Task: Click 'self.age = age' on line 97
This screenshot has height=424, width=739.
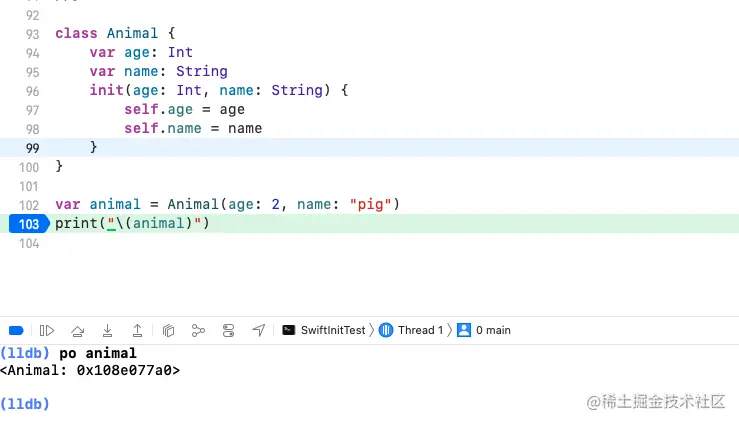Action: click(184, 109)
